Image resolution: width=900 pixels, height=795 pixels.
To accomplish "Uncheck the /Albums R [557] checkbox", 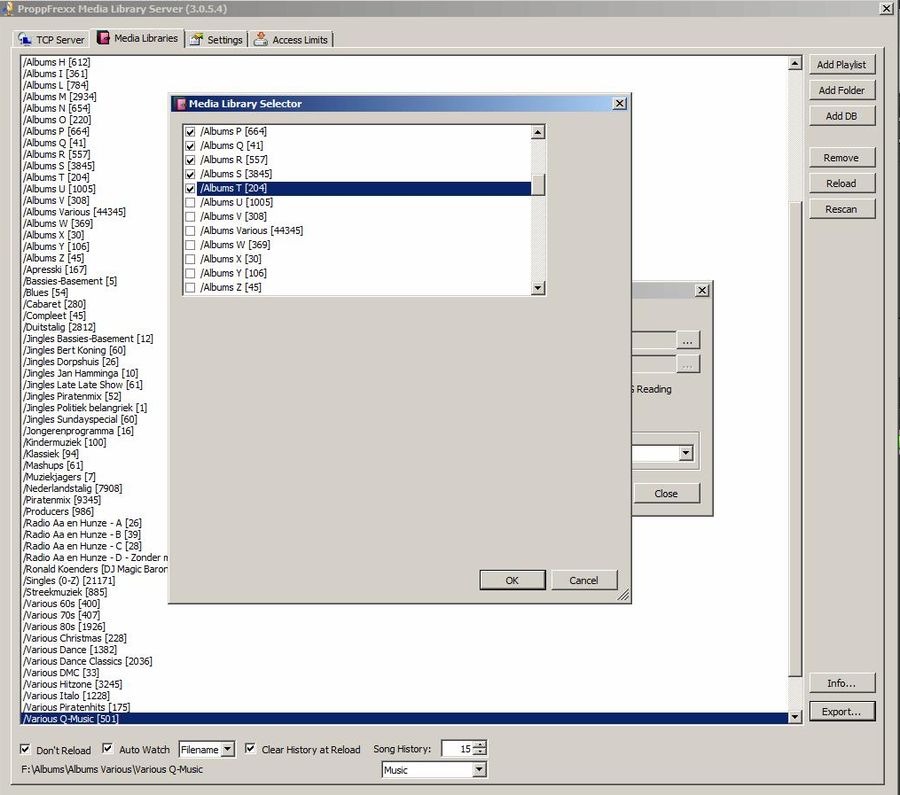I will click(x=191, y=160).
